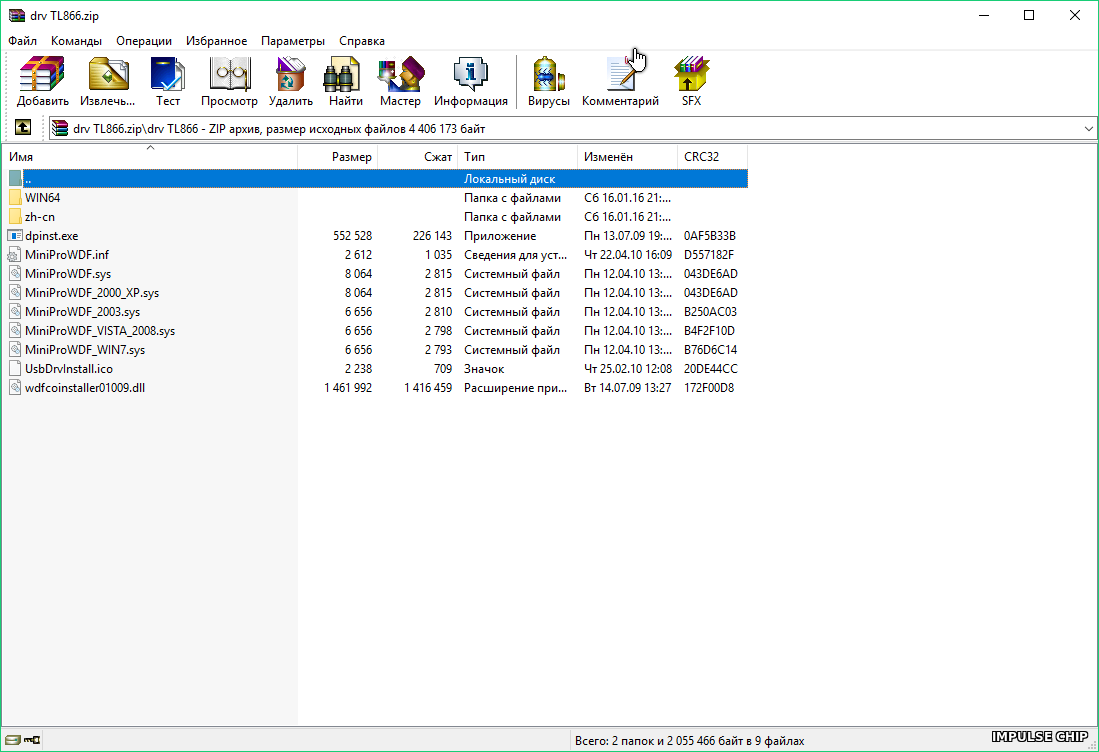The image size is (1099, 752).
Task: Click the WinRAR icon in the title bar
Action: (x=17, y=15)
